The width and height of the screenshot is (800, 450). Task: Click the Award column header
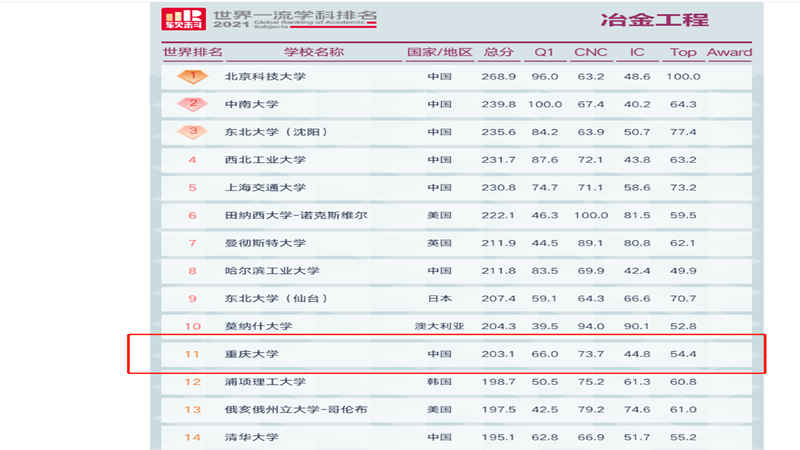729,52
